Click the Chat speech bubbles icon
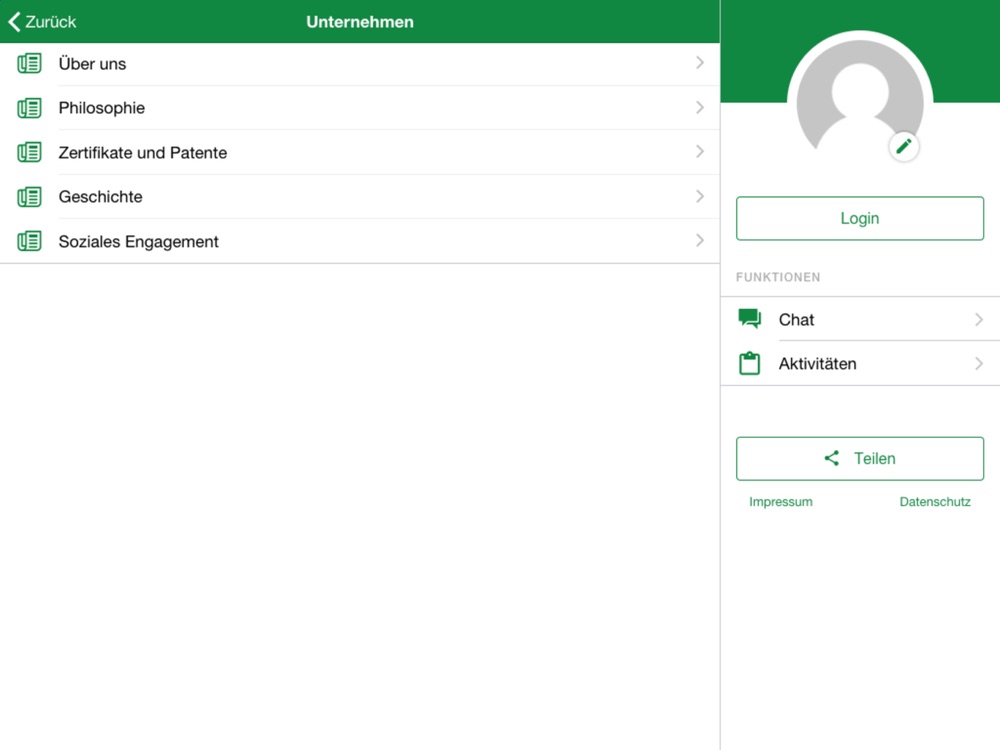Image resolution: width=1000 pixels, height=750 pixels. [x=749, y=318]
